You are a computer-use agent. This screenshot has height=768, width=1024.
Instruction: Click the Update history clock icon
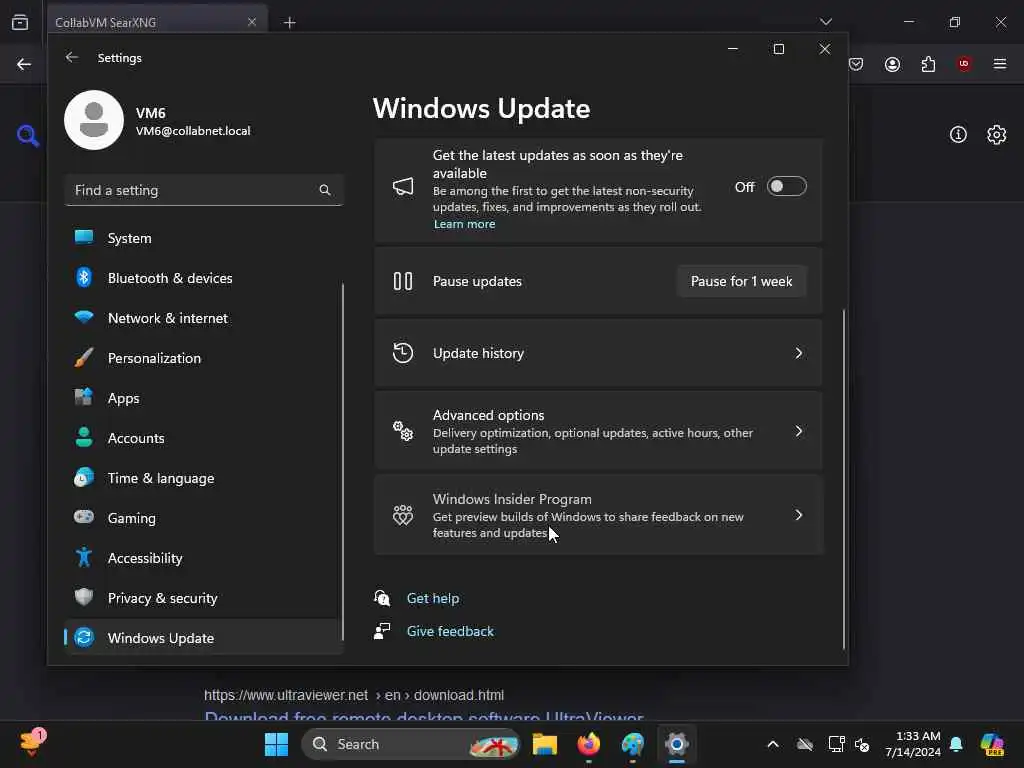403,353
